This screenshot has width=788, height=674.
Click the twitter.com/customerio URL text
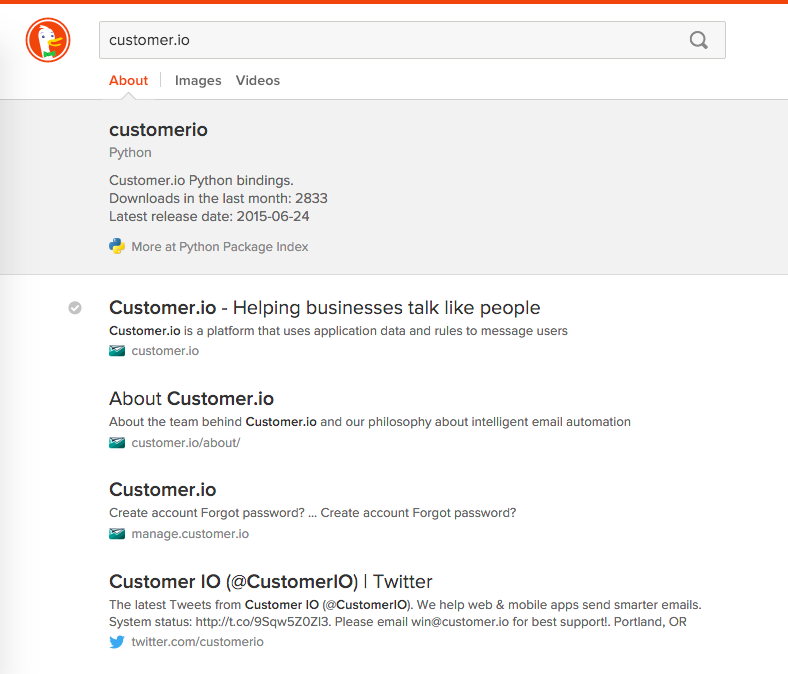(198, 642)
